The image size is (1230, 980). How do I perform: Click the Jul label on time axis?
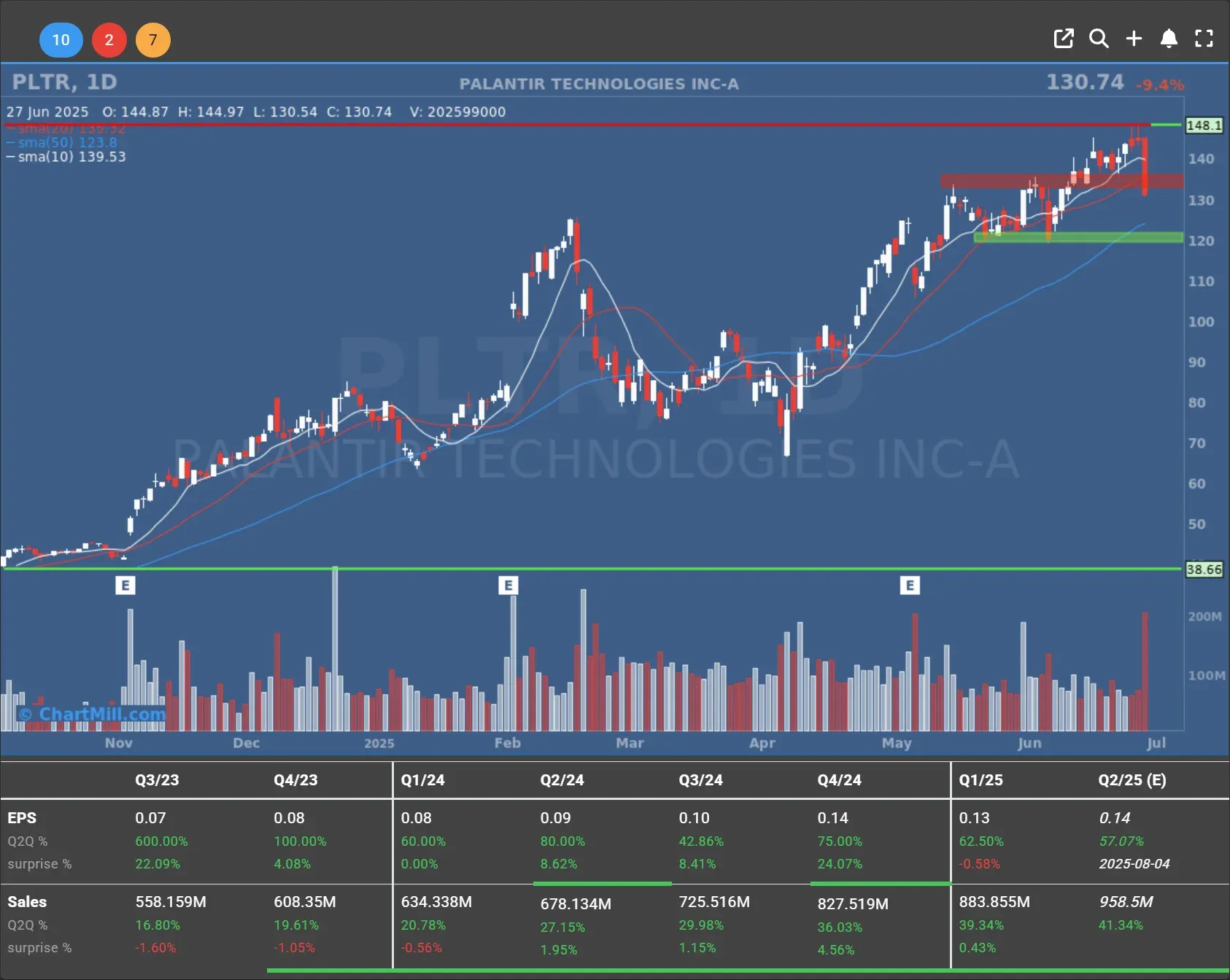(x=1156, y=743)
